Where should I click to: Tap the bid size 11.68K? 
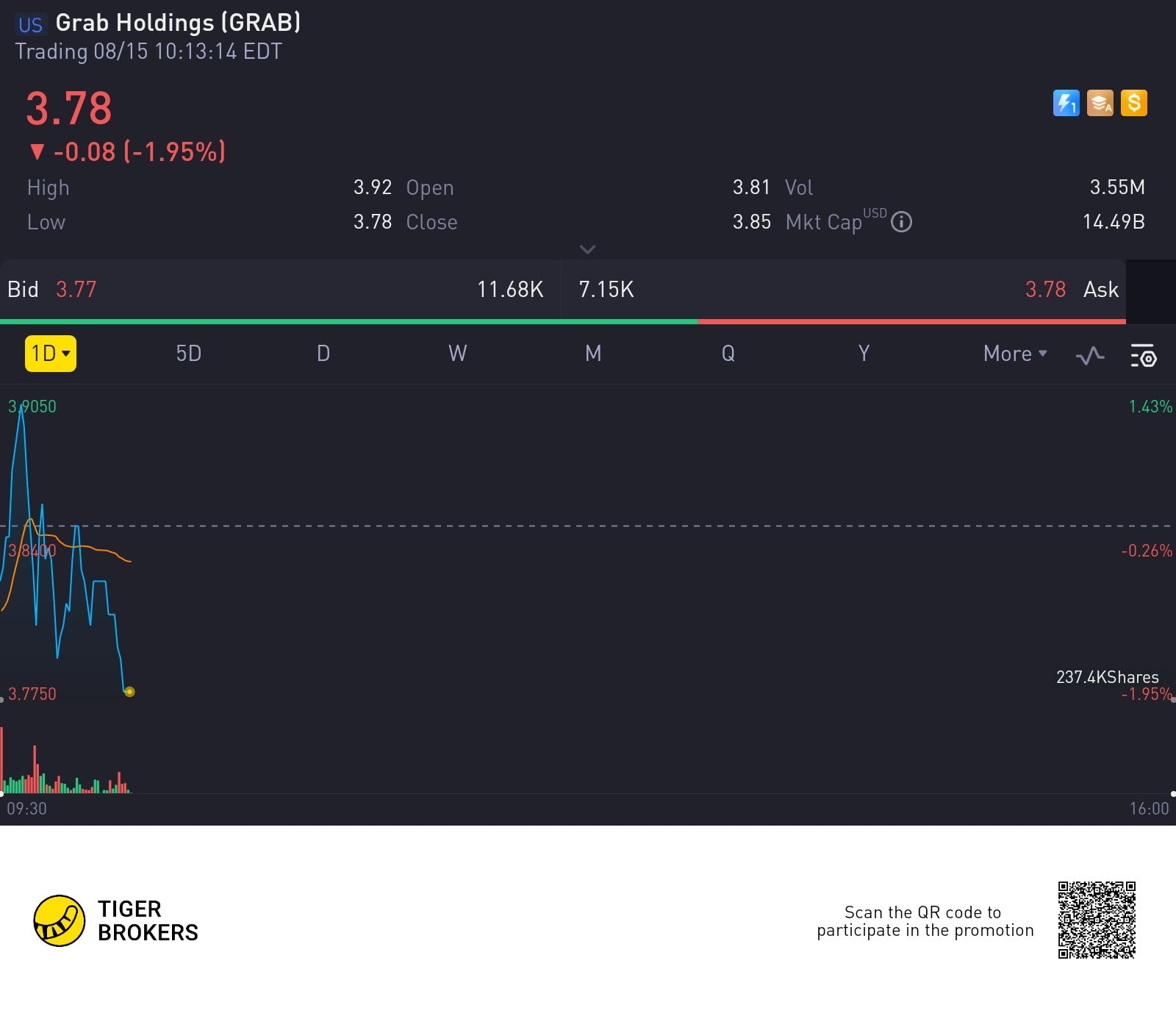click(x=510, y=290)
